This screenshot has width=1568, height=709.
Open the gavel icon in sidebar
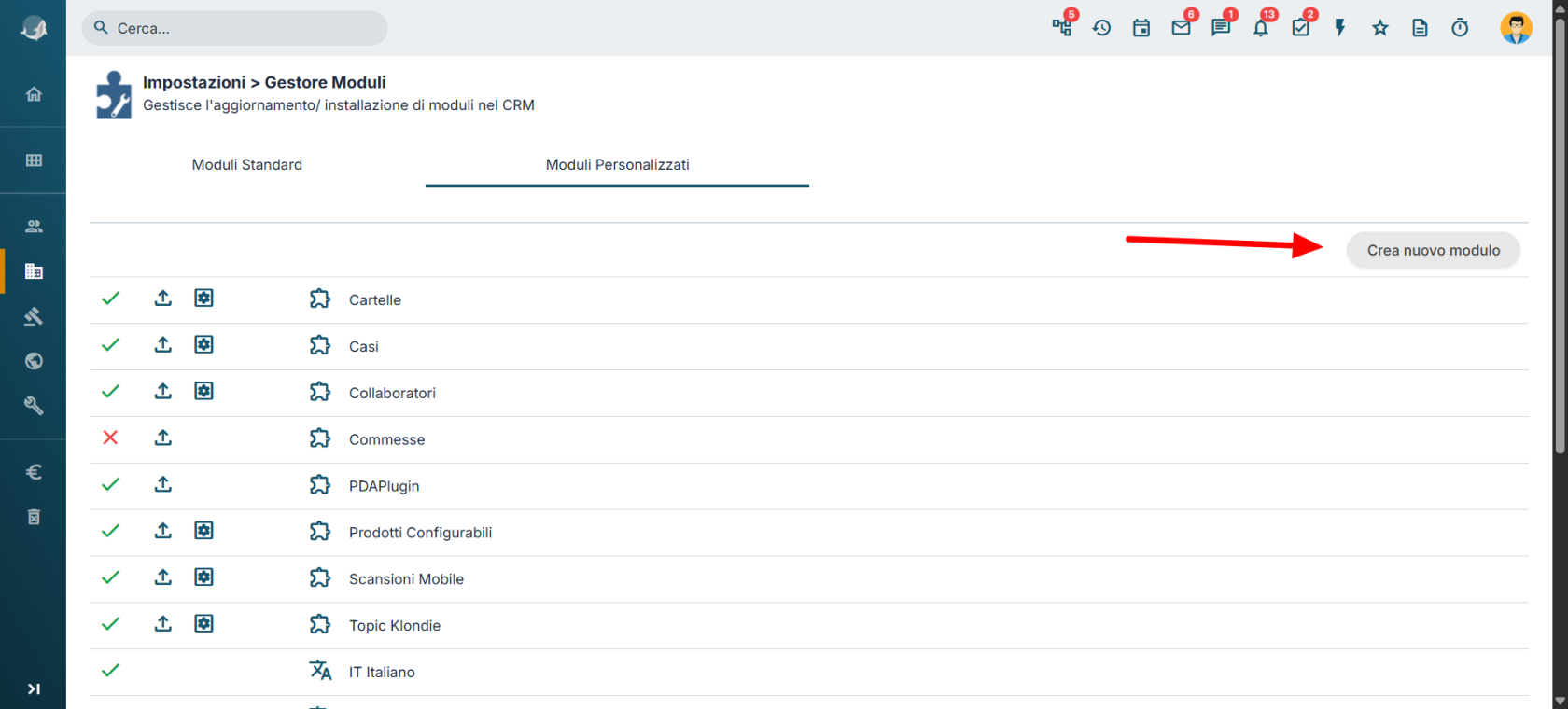pyautogui.click(x=34, y=316)
